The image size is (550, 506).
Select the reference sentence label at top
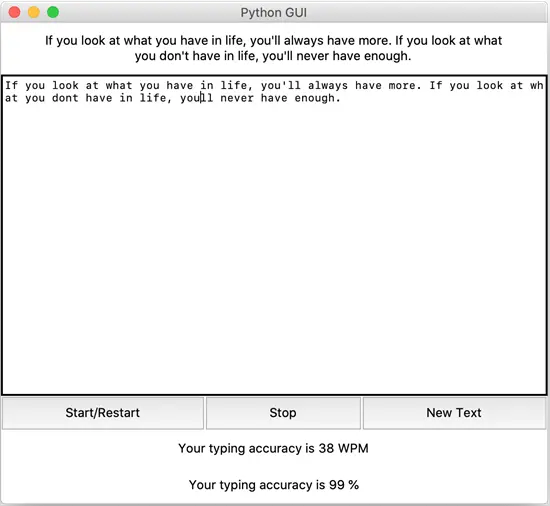273,48
